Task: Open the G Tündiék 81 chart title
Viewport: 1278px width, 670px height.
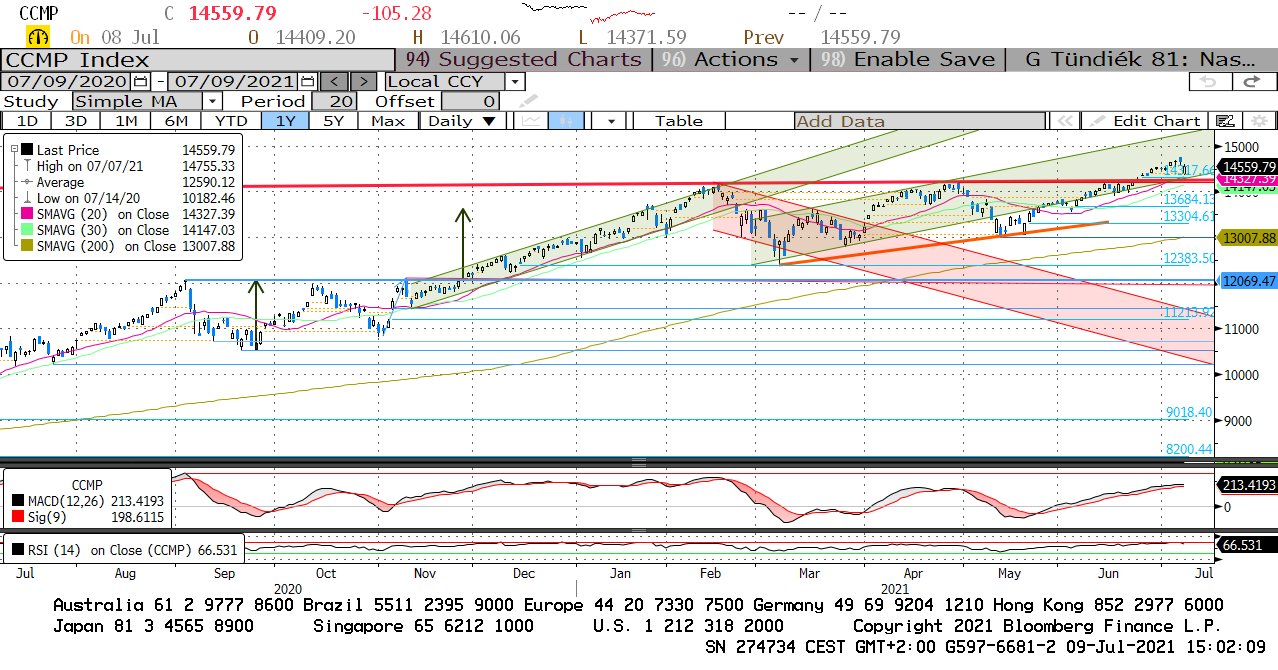Action: (1143, 59)
